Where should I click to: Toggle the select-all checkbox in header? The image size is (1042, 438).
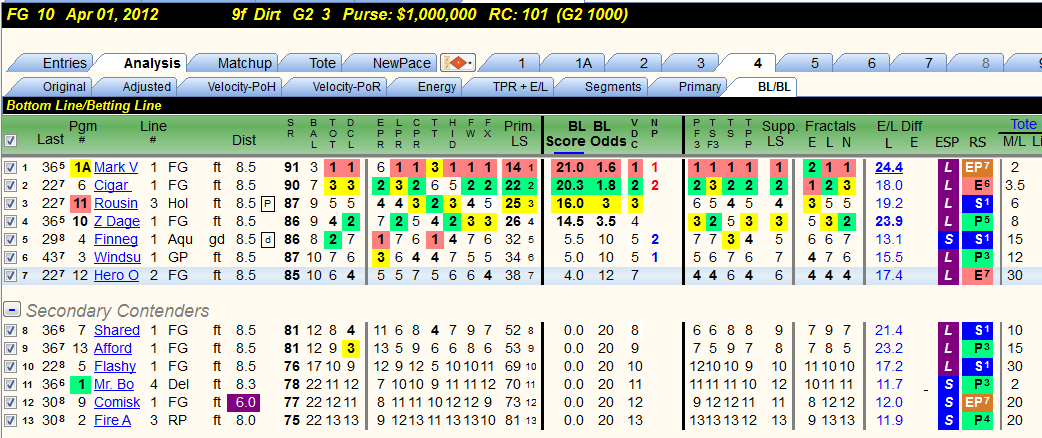(x=10, y=141)
